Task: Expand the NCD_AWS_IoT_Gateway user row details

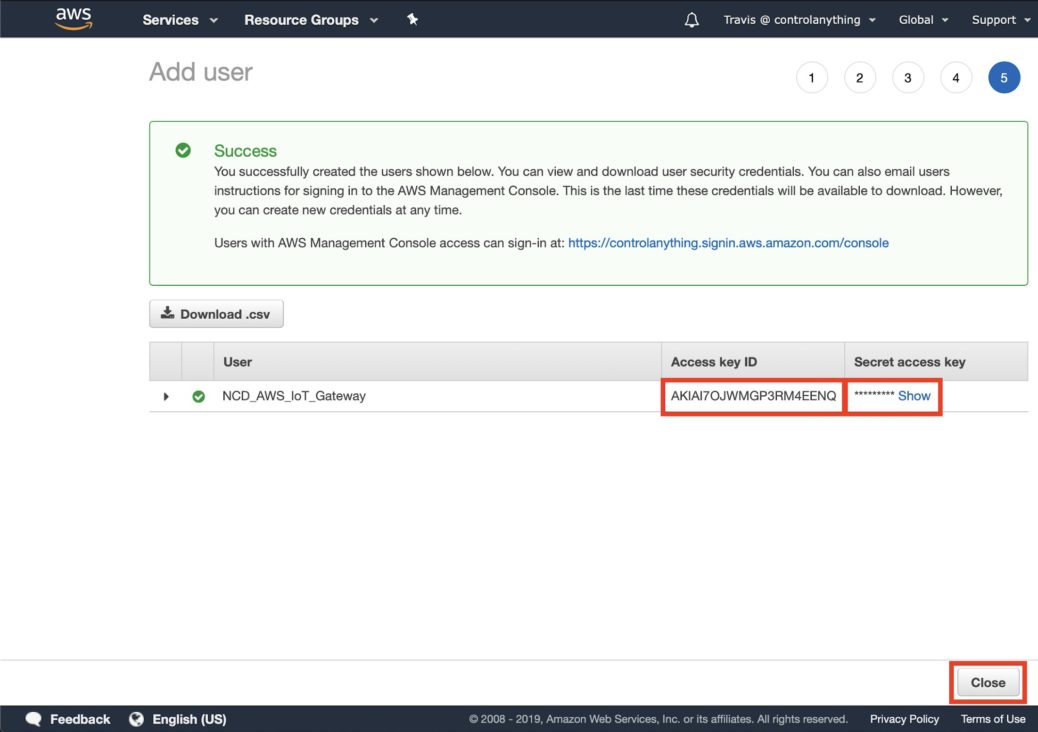Action: 165,395
